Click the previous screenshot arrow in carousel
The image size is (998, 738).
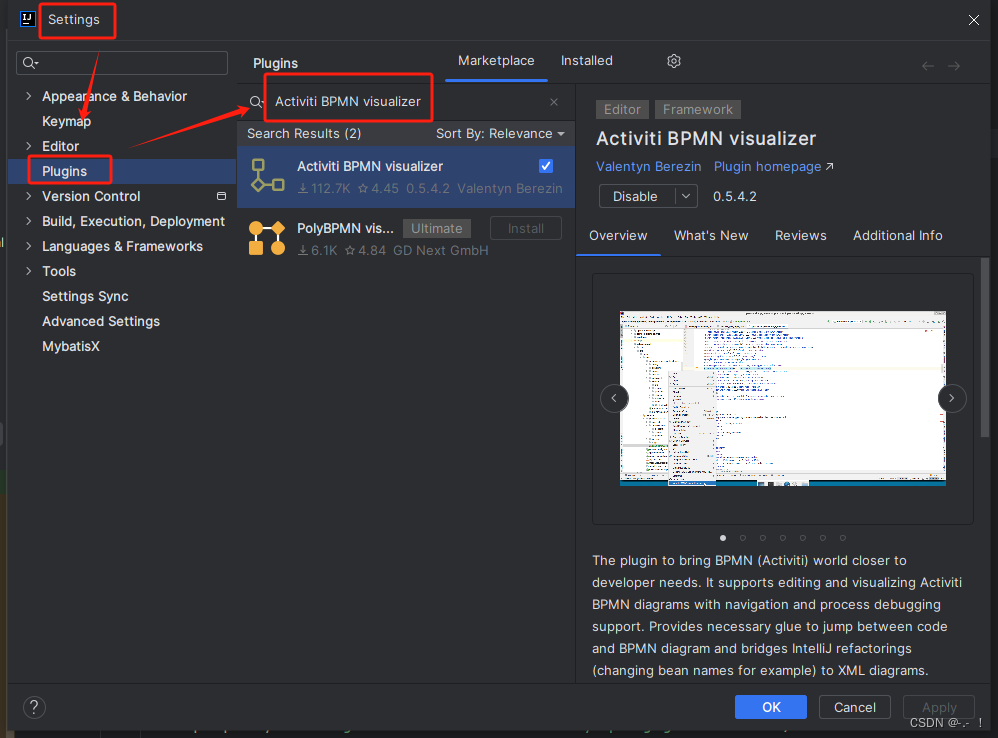click(614, 398)
